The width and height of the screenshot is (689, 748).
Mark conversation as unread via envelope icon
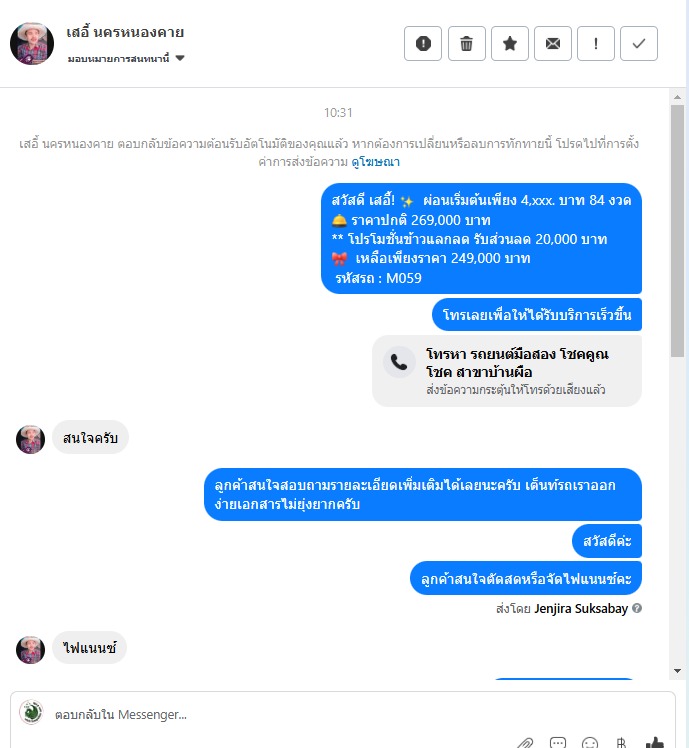pos(553,43)
